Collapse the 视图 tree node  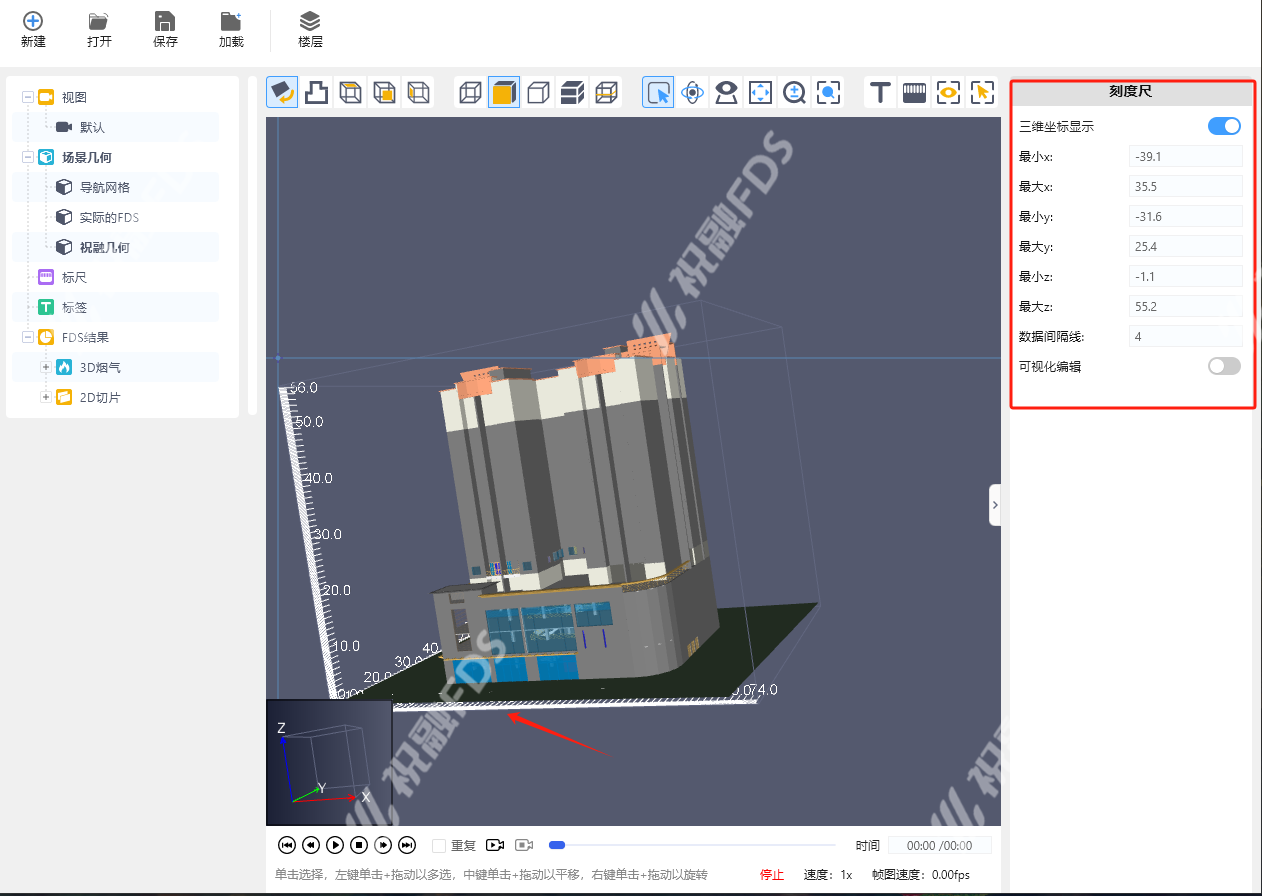[28, 97]
